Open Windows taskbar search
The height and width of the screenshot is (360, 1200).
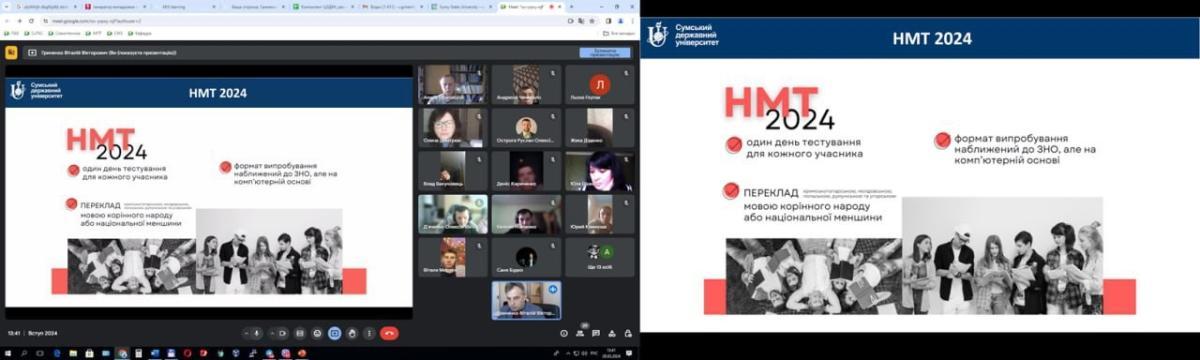click(x=23, y=352)
